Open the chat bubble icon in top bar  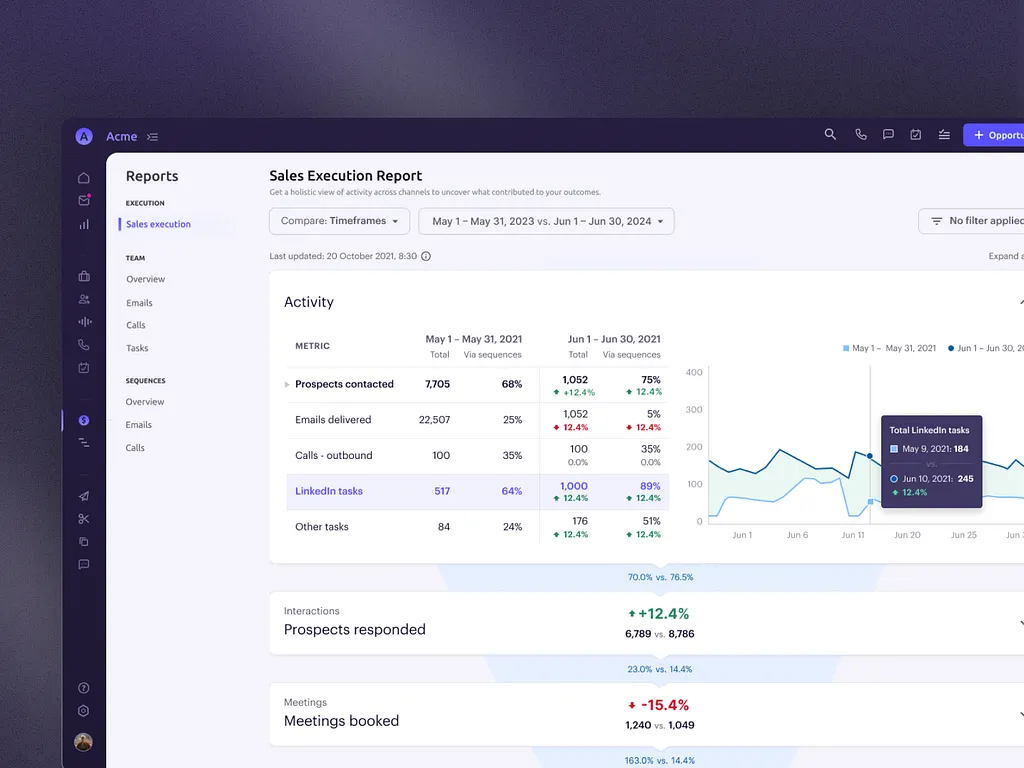(888, 135)
